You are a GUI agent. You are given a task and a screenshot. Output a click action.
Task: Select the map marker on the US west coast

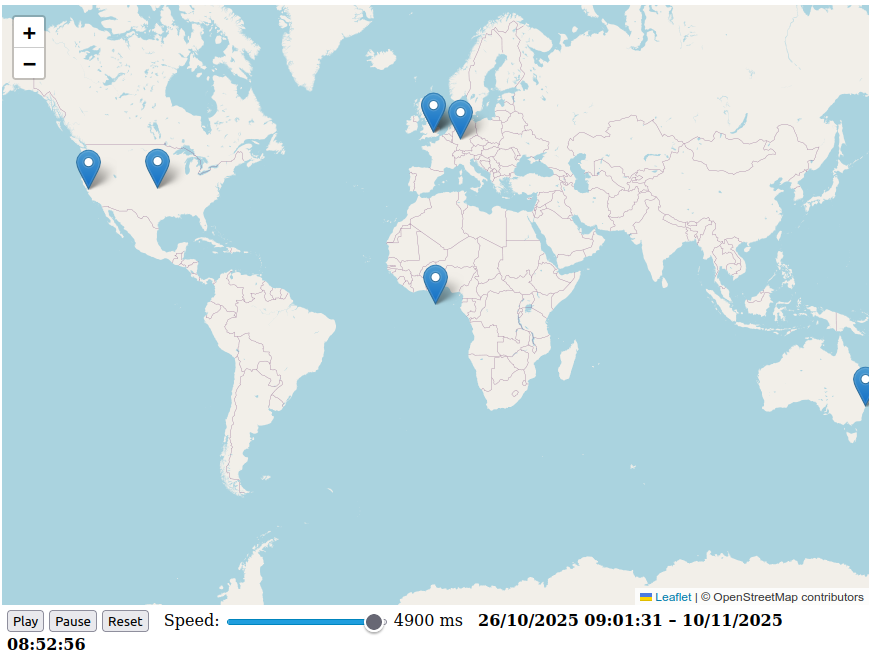tap(88, 168)
